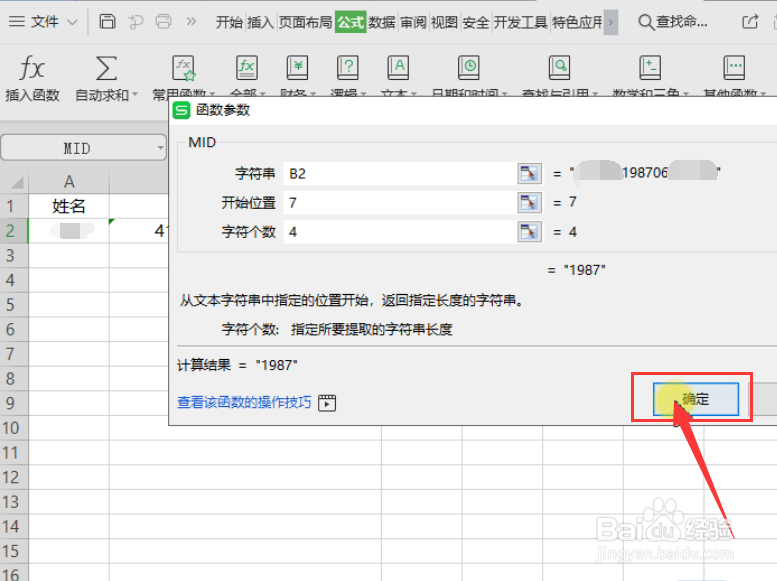777x581 pixels.
Task: Click the print icon in quick toolbar
Action: tap(164, 22)
